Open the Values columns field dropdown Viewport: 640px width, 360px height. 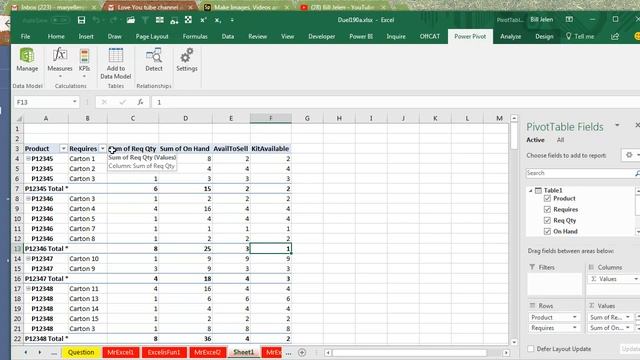[636, 279]
